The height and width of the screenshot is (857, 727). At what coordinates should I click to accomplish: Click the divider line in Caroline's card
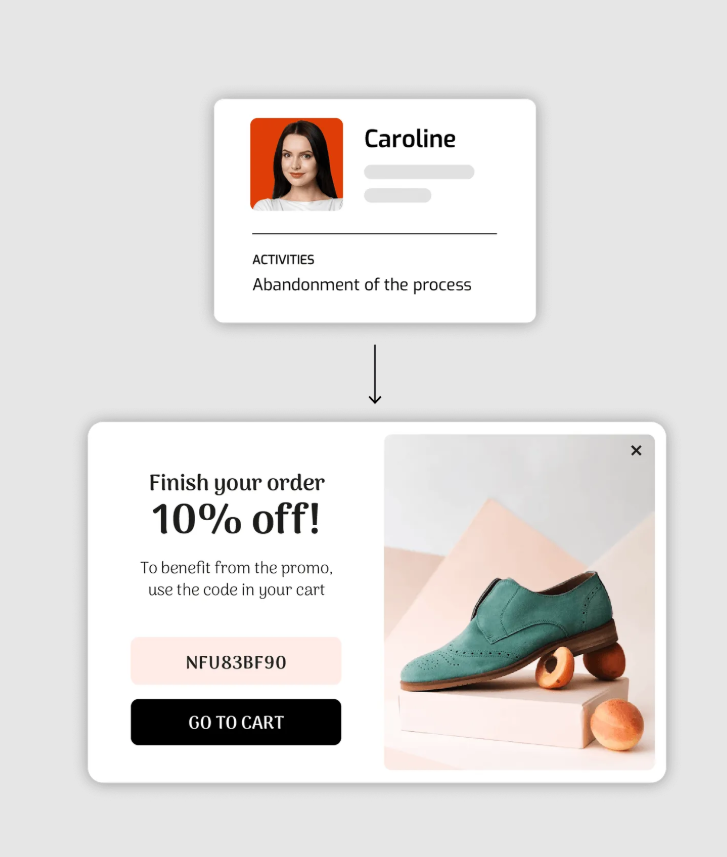[374, 233]
